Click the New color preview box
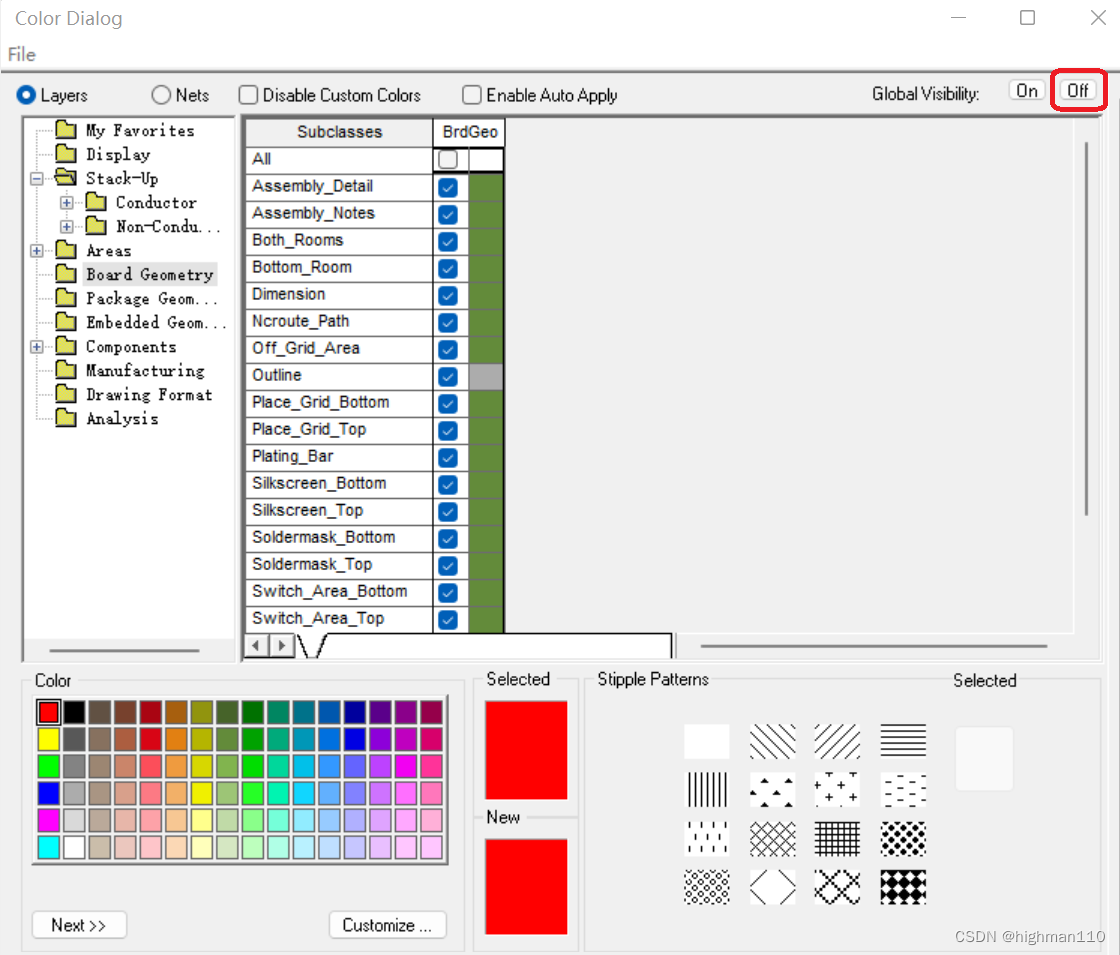The image size is (1120, 955). pos(526,886)
